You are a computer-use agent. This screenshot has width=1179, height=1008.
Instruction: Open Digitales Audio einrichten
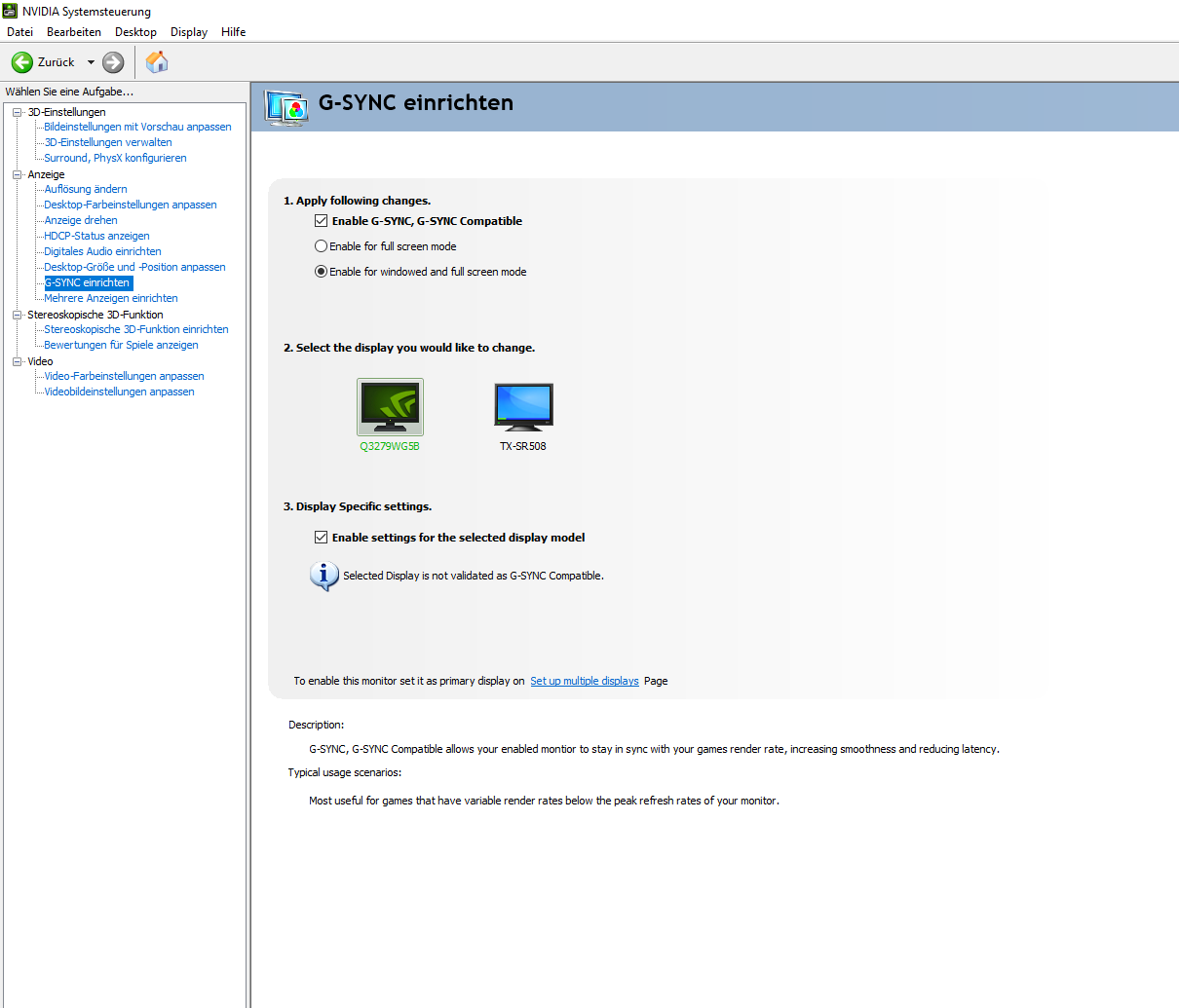pyautogui.click(x=102, y=251)
